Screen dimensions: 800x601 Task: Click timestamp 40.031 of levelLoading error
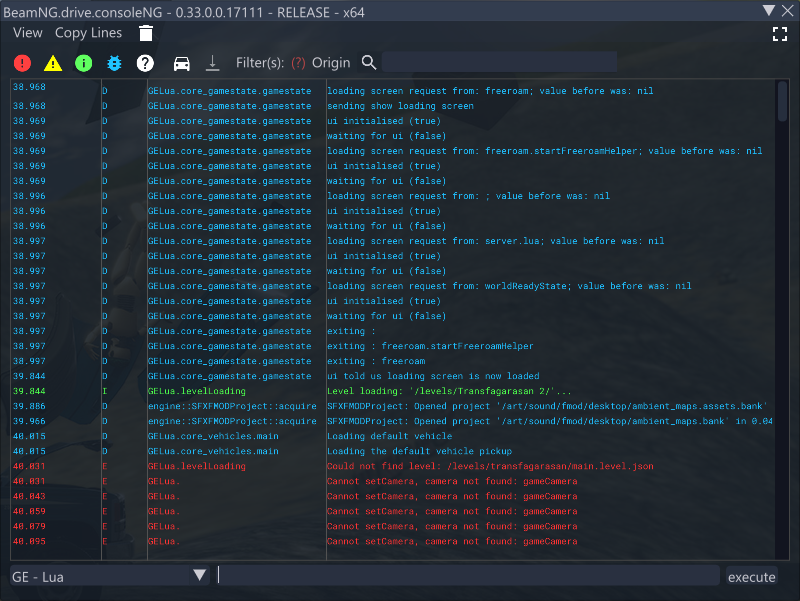[x=29, y=466]
